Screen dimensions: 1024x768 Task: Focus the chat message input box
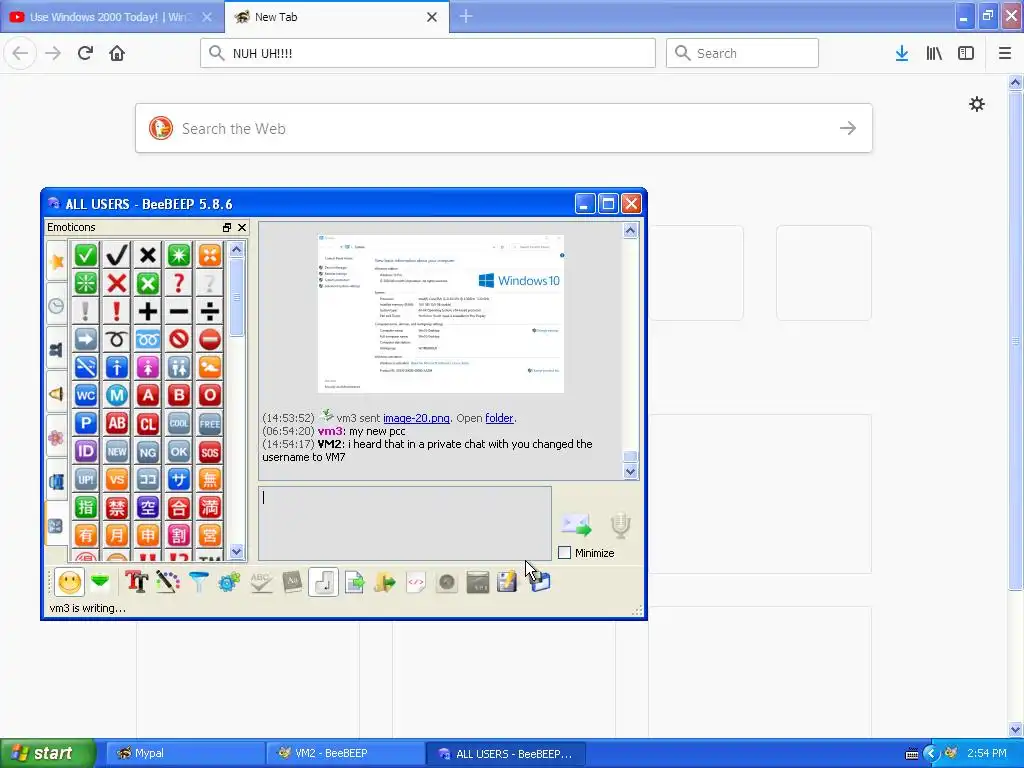click(x=405, y=523)
